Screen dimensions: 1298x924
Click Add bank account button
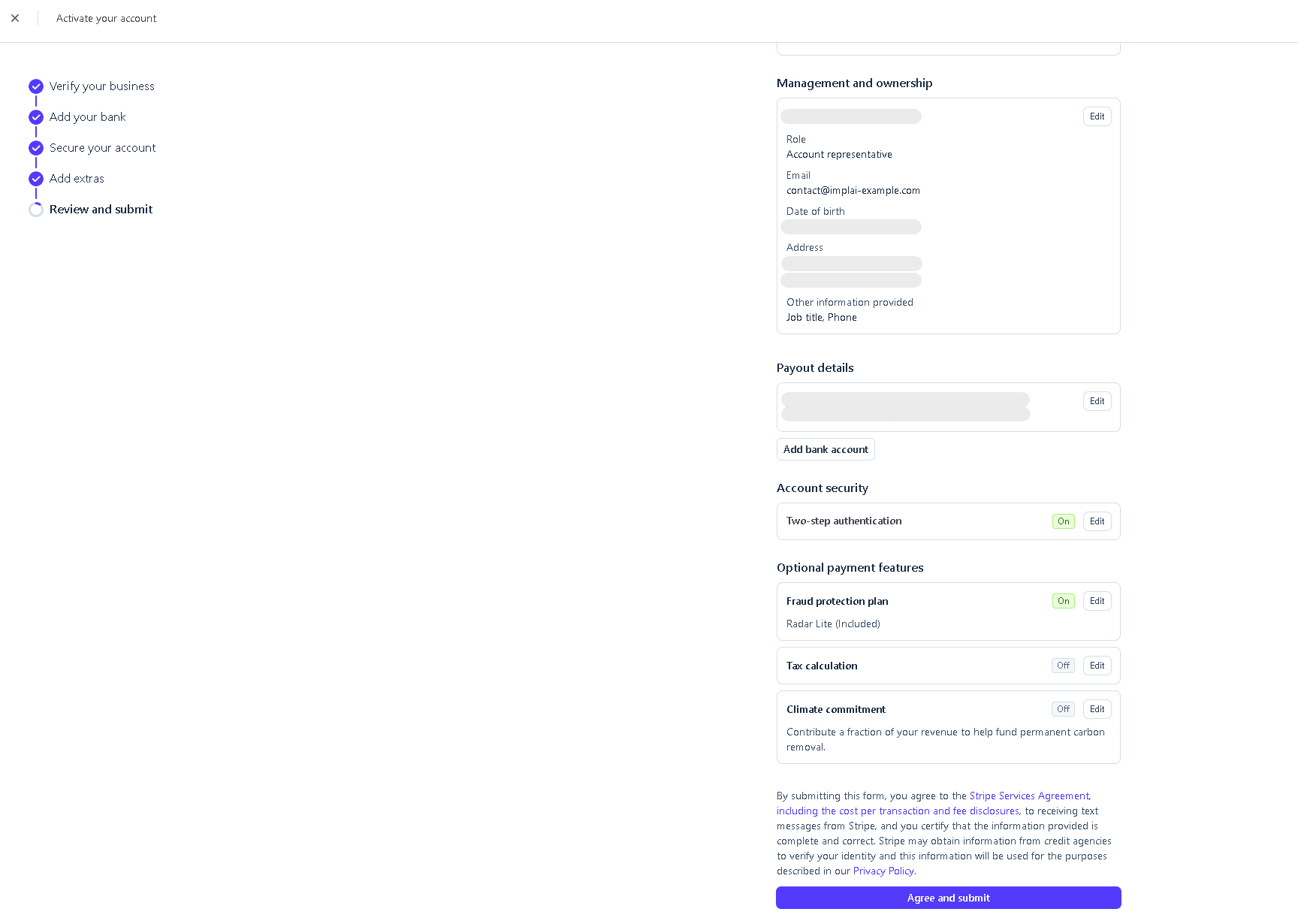pyautogui.click(x=826, y=449)
